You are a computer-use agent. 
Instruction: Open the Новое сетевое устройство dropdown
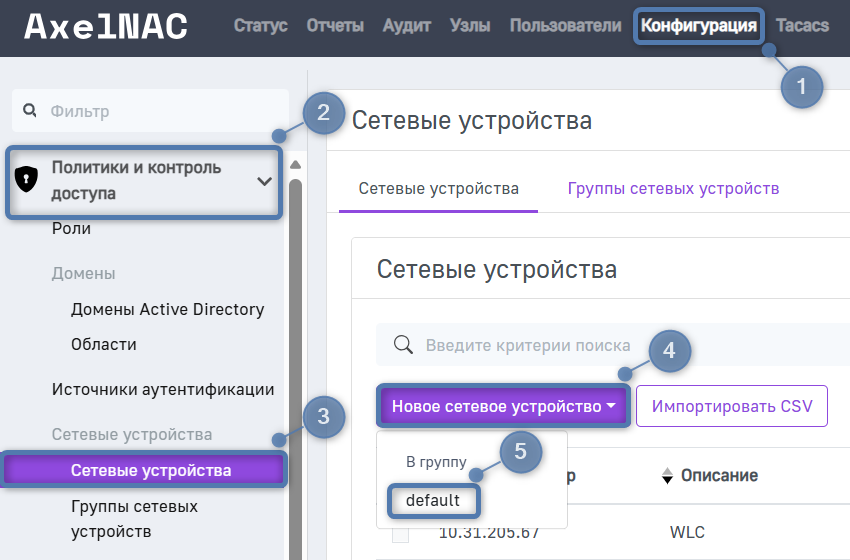pyautogui.click(x=503, y=407)
